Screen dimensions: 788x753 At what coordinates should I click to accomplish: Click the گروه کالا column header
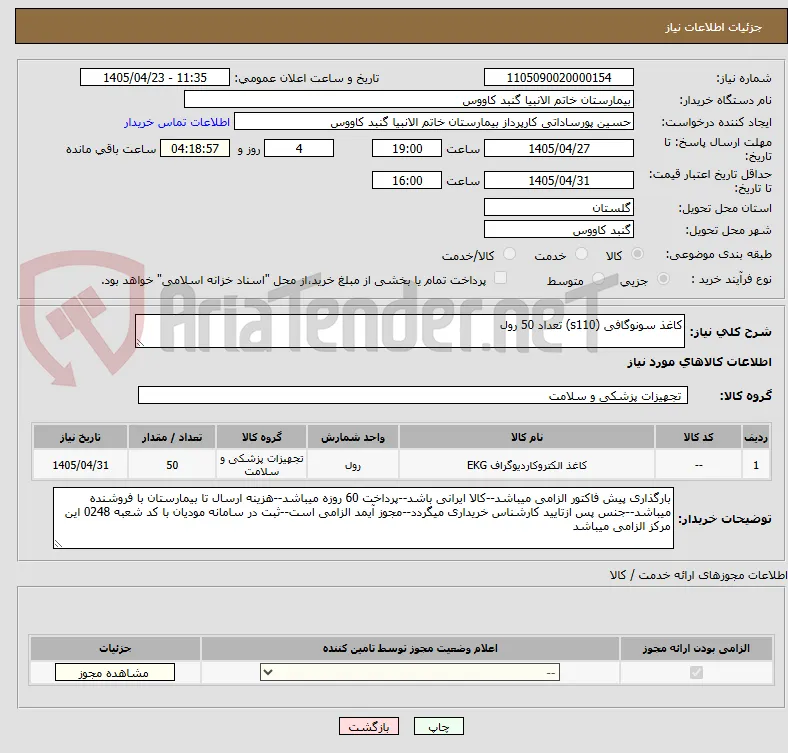261,437
